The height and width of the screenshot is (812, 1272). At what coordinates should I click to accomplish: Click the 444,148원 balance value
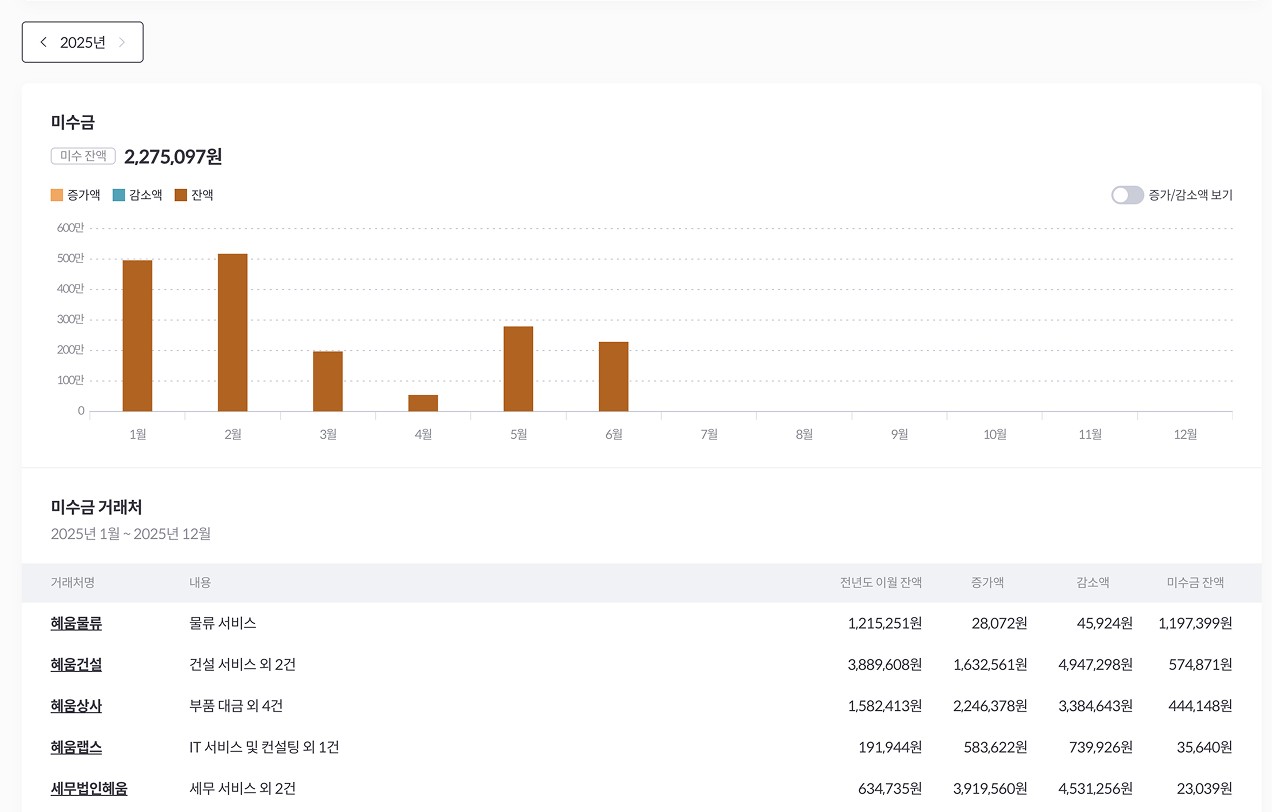[1200, 706]
